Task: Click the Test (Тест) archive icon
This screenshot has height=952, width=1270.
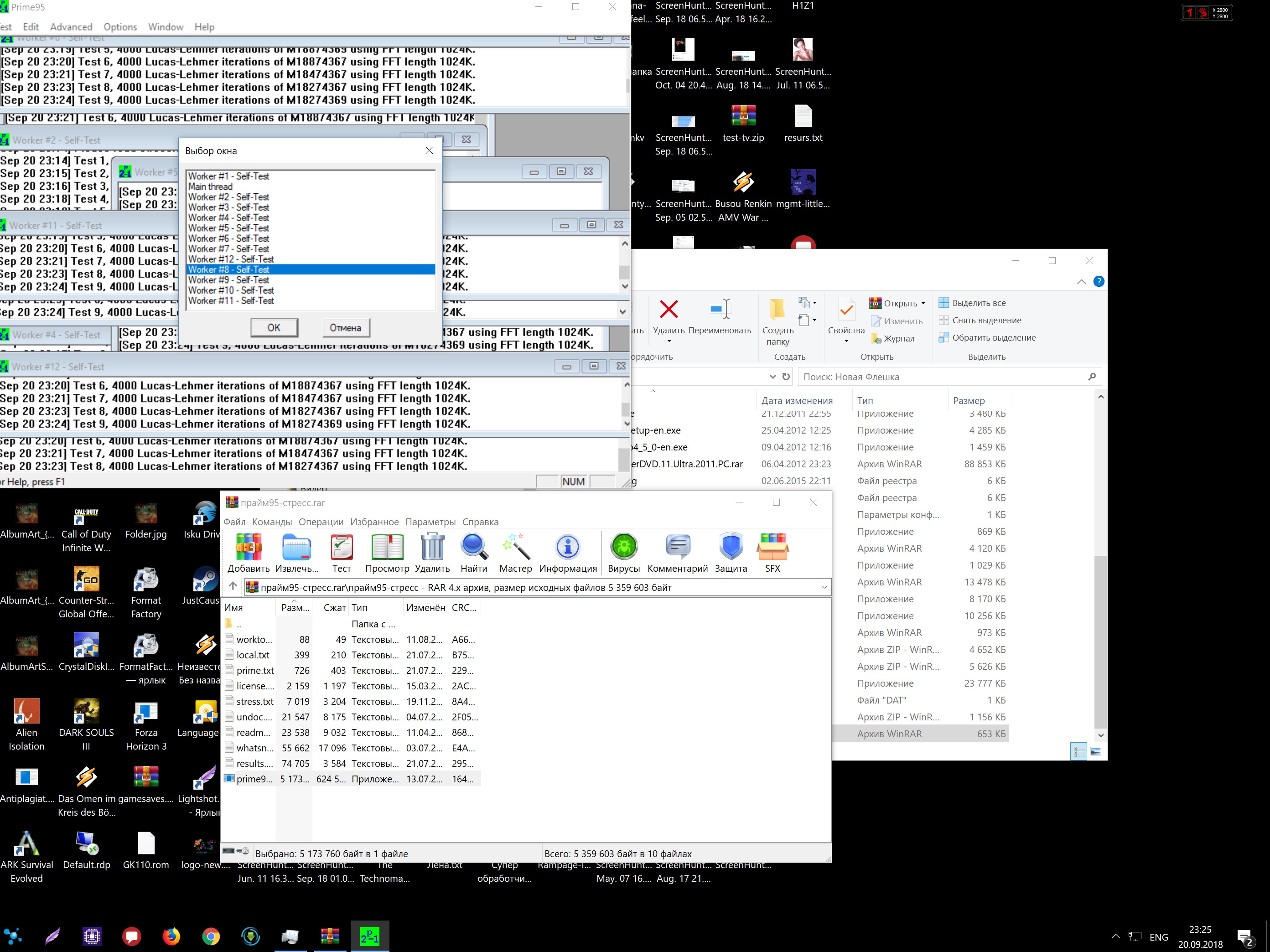Action: (342, 547)
